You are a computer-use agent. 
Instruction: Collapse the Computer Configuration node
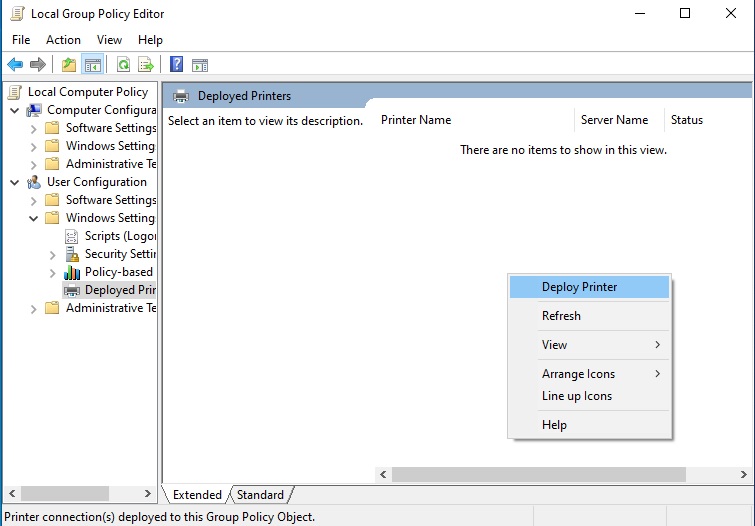(x=15, y=111)
